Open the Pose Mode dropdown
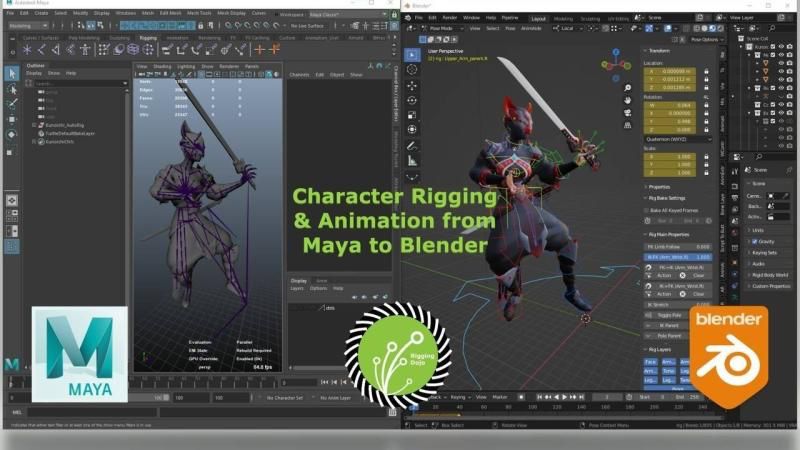800x450 pixels. (442, 29)
